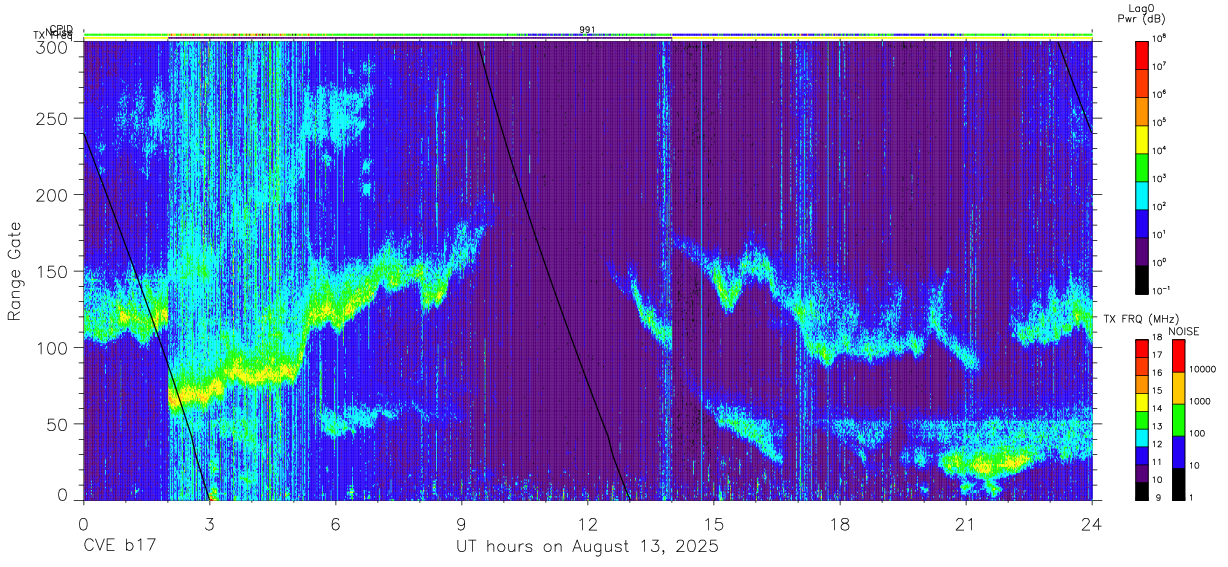Click the x-axis tick label '6'
The width and height of the screenshot is (1228, 567).
(x=335, y=523)
